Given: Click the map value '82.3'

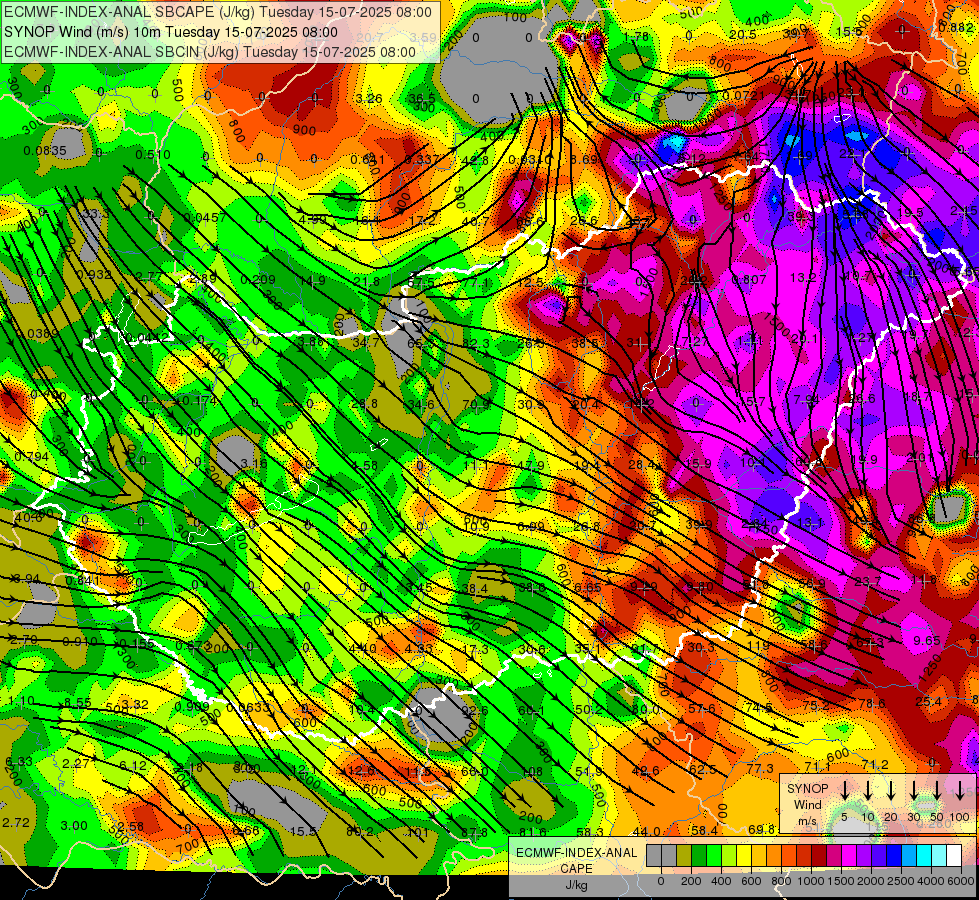Looking at the screenshot, I should pos(476,344).
